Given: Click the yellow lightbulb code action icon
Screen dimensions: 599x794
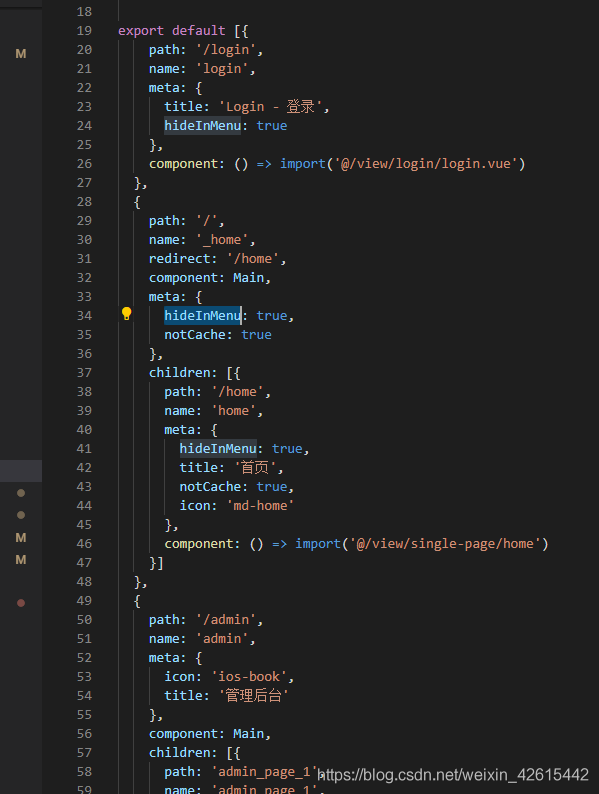Looking at the screenshot, I should tap(127, 314).
